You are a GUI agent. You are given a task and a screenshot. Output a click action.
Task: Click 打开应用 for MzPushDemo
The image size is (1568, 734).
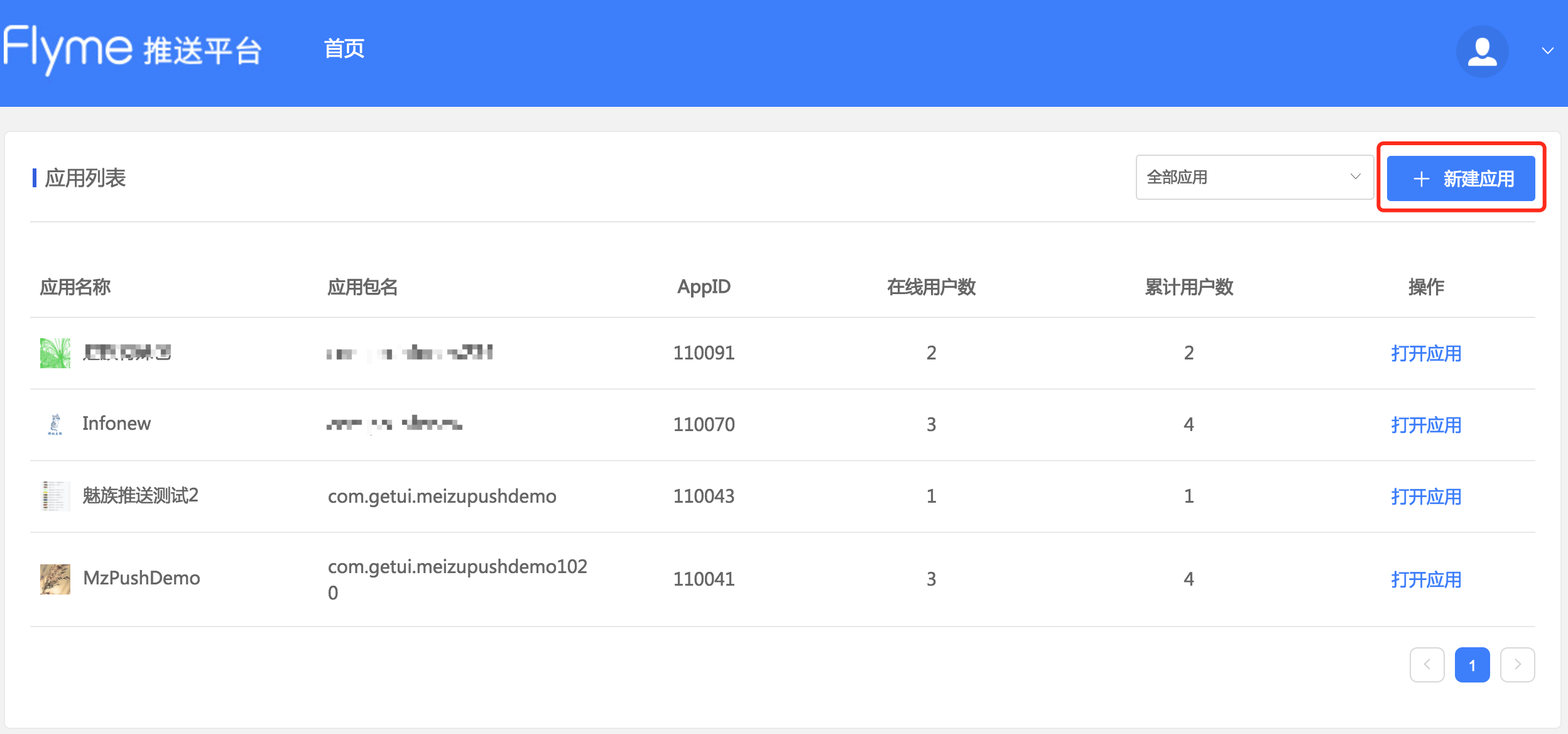(1425, 579)
